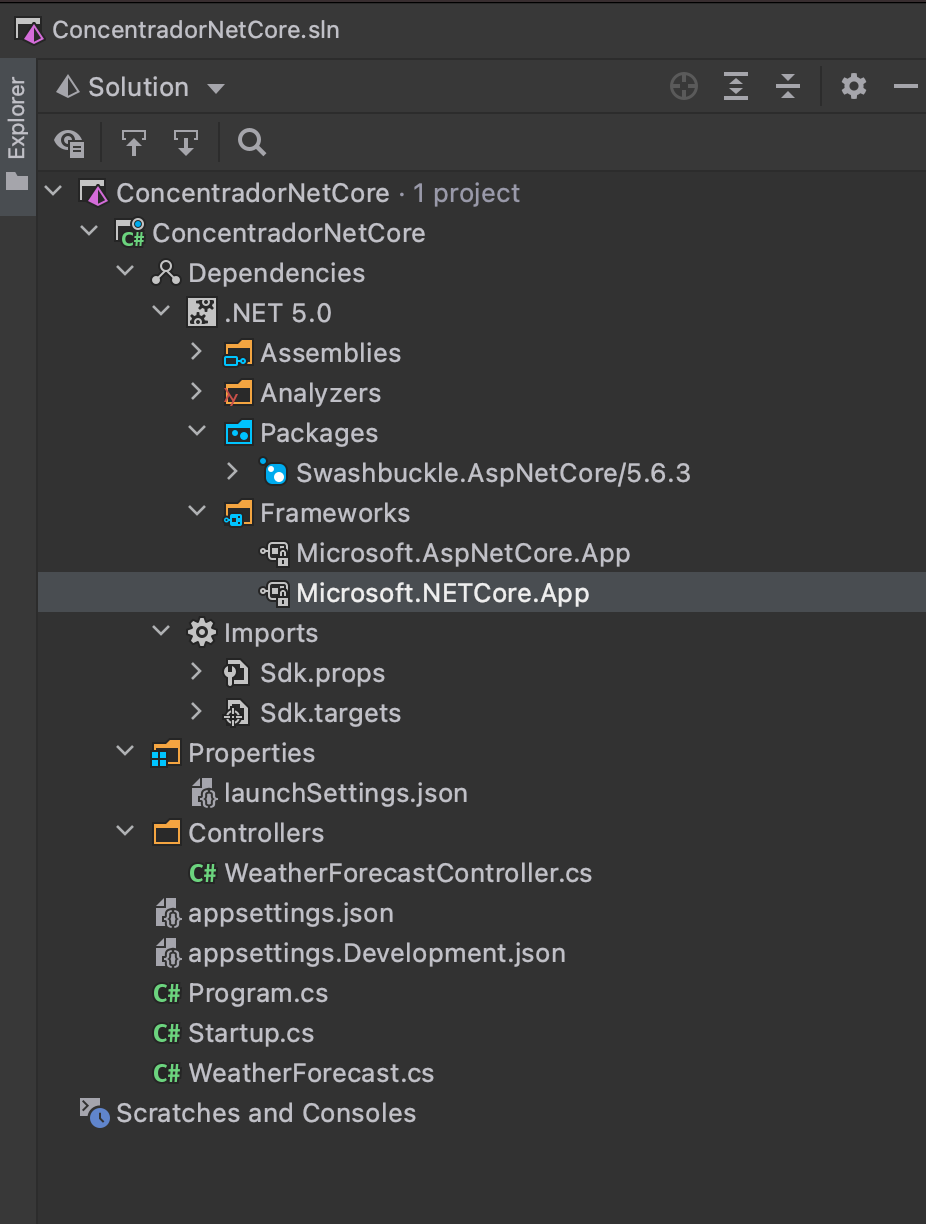Expand the Assemblies node
The image size is (926, 1224).
coord(196,352)
